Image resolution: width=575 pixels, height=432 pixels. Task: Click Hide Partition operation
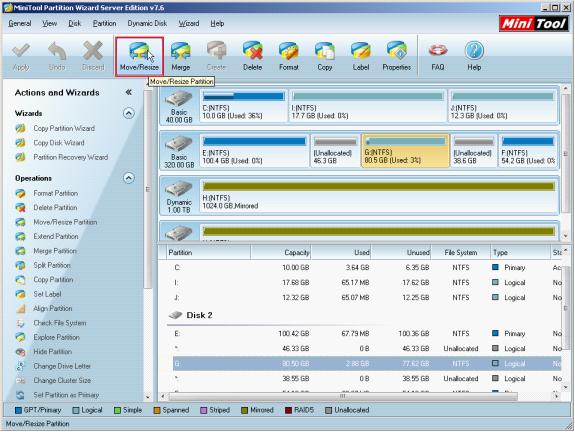52,351
